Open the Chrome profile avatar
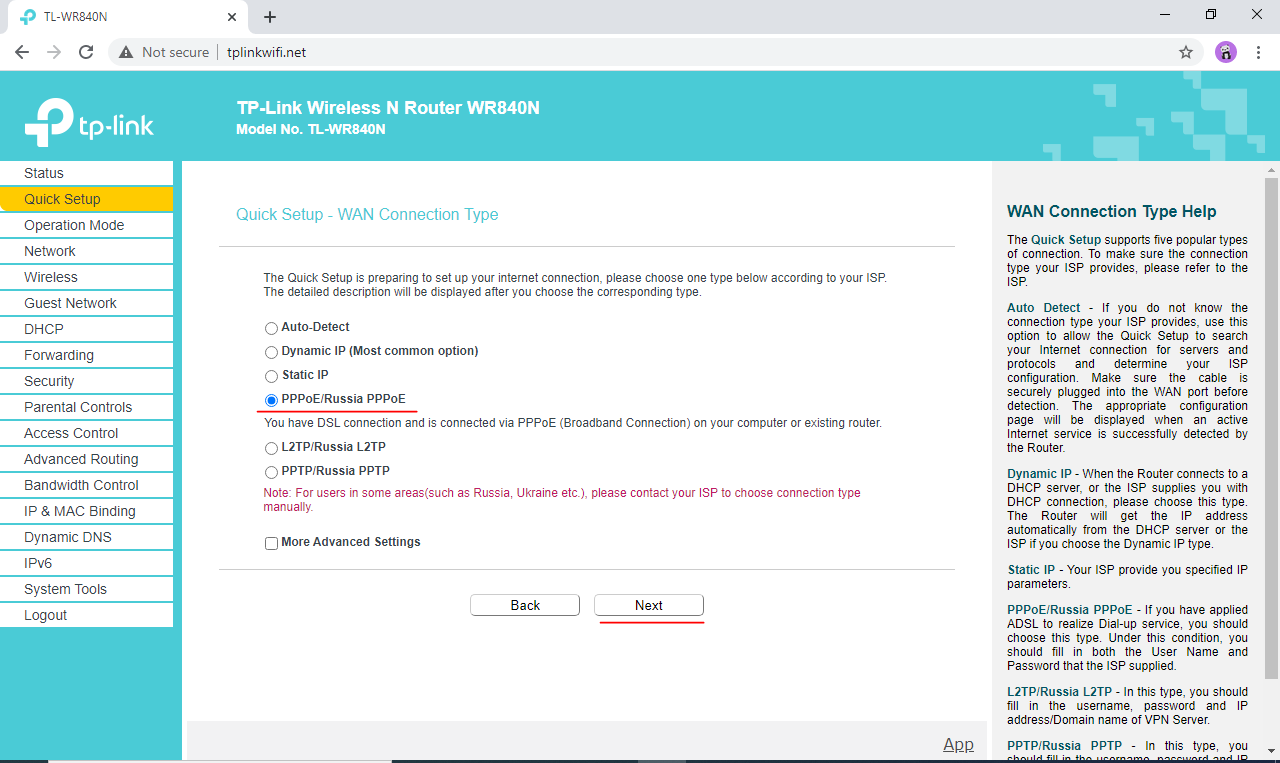The image size is (1280, 763). [1226, 52]
